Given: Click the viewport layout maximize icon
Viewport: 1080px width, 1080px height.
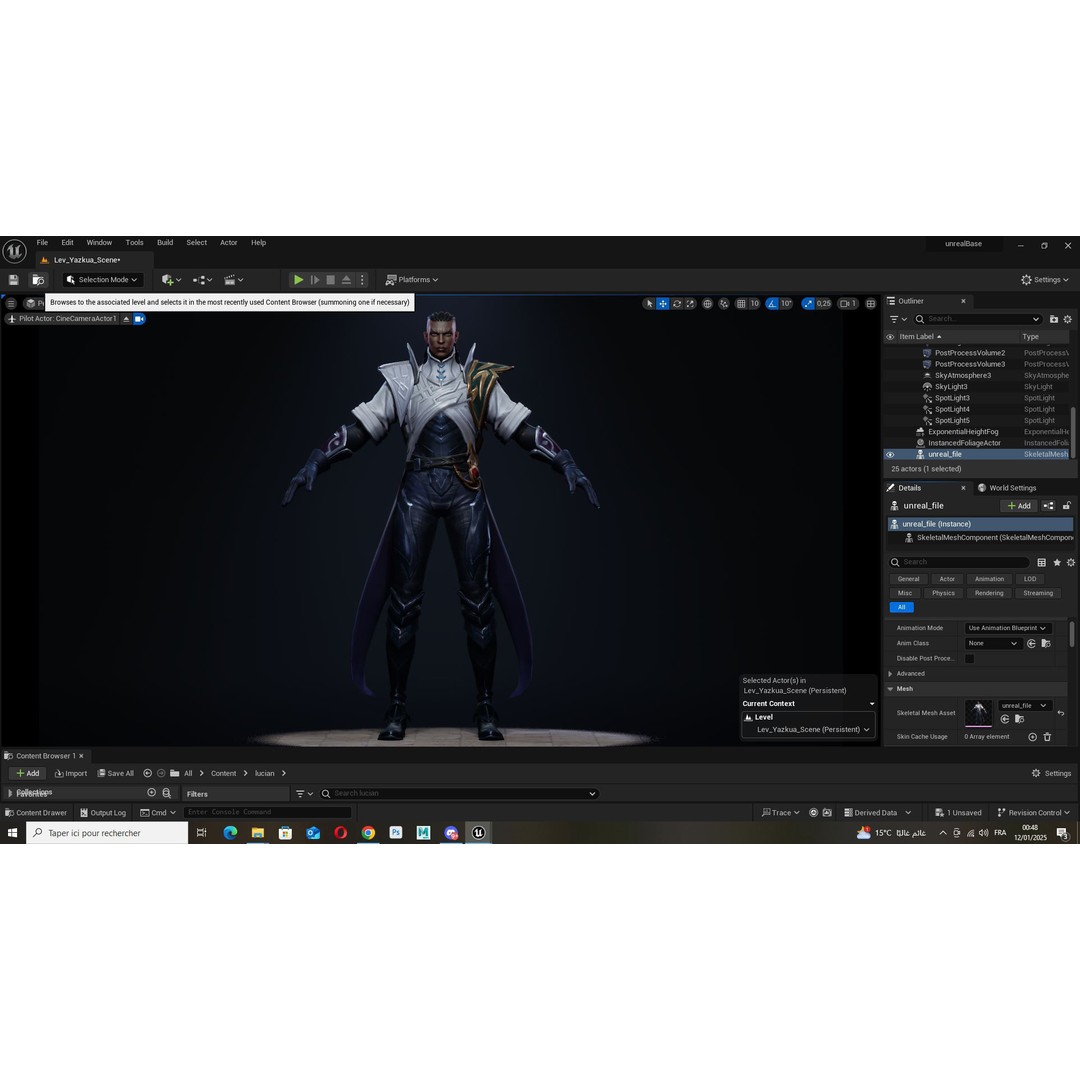Looking at the screenshot, I should [871, 303].
